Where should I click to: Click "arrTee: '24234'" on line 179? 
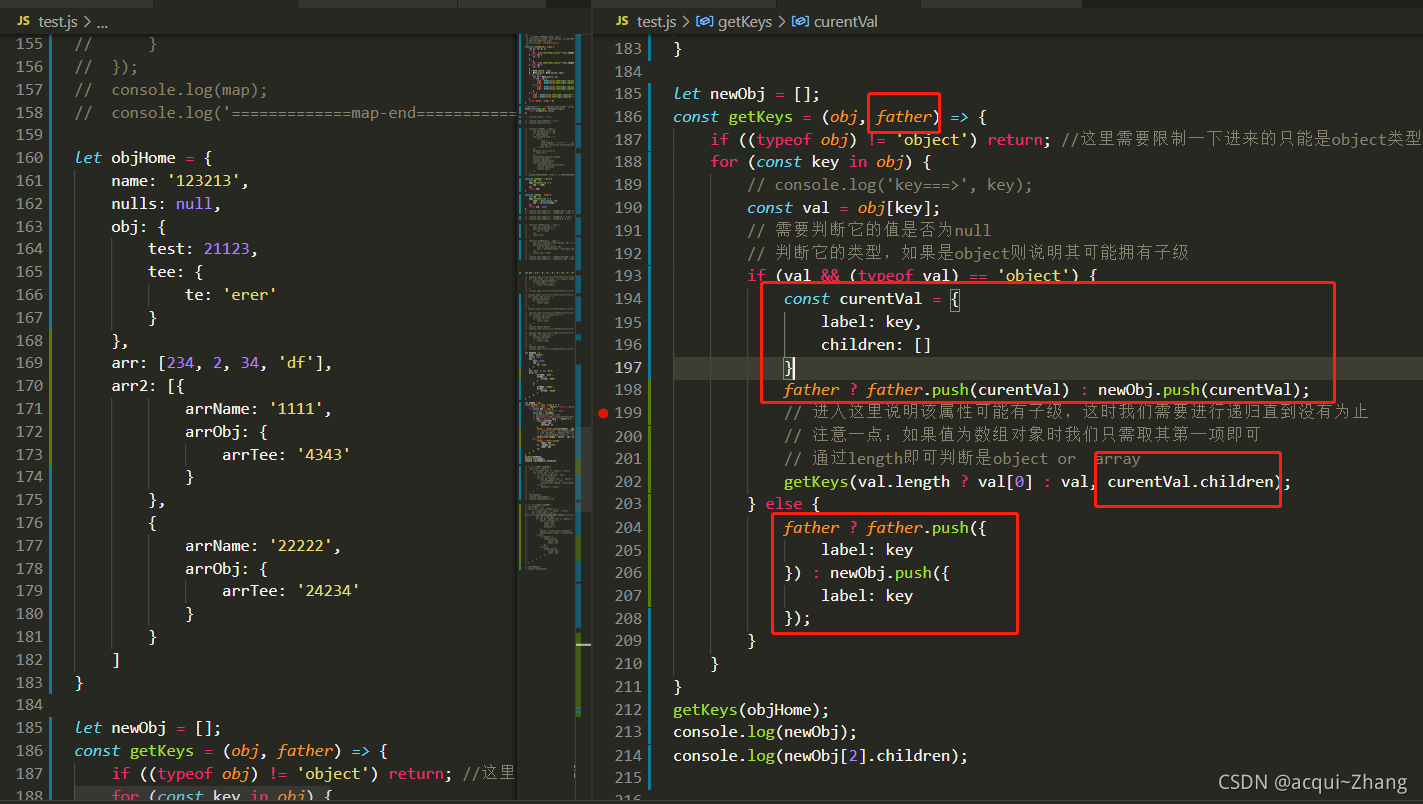290,591
